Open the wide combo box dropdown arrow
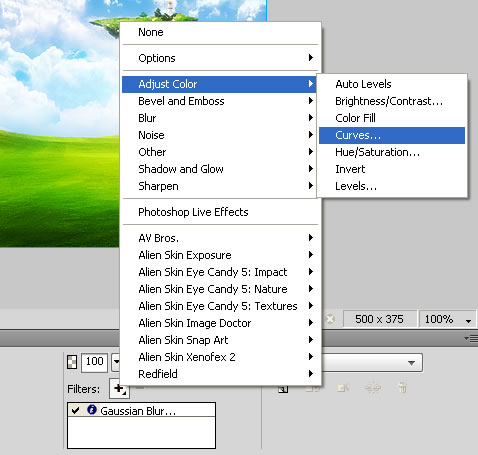 tap(411, 363)
